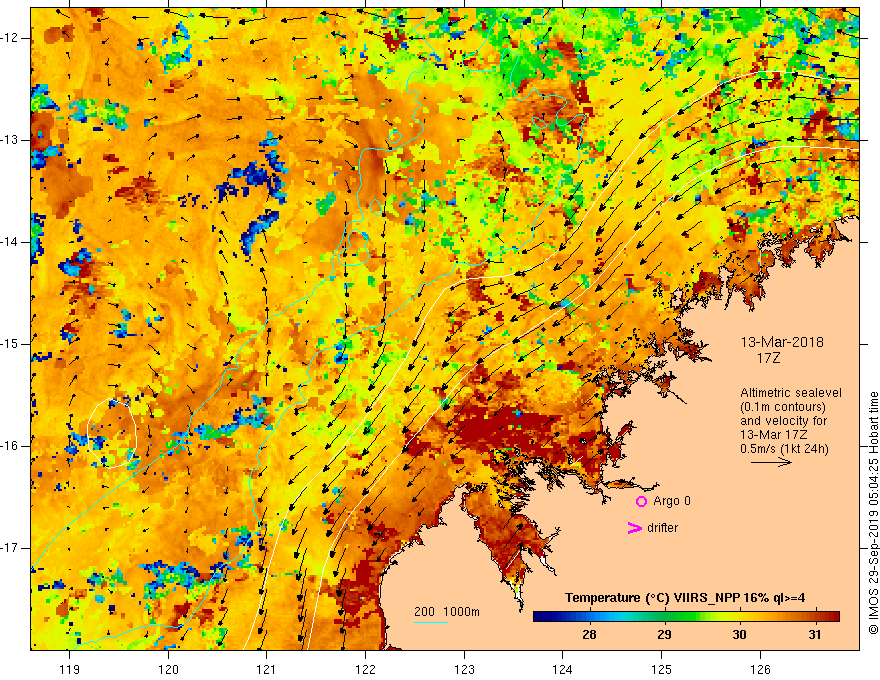Click the longitude 123 axis label
880x680 pixels.
[x=464, y=669]
